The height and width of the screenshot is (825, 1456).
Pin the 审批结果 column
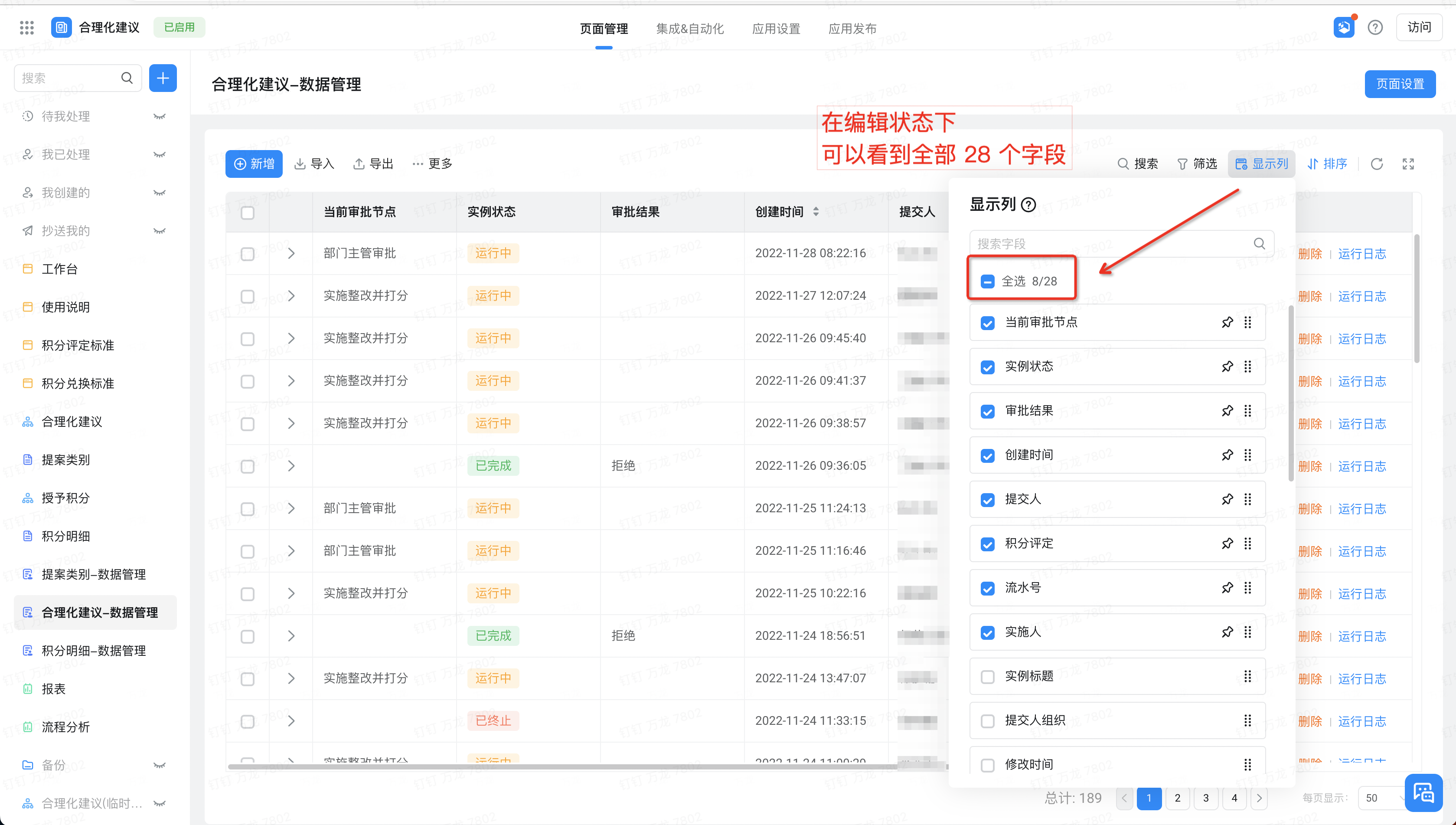[x=1227, y=411]
